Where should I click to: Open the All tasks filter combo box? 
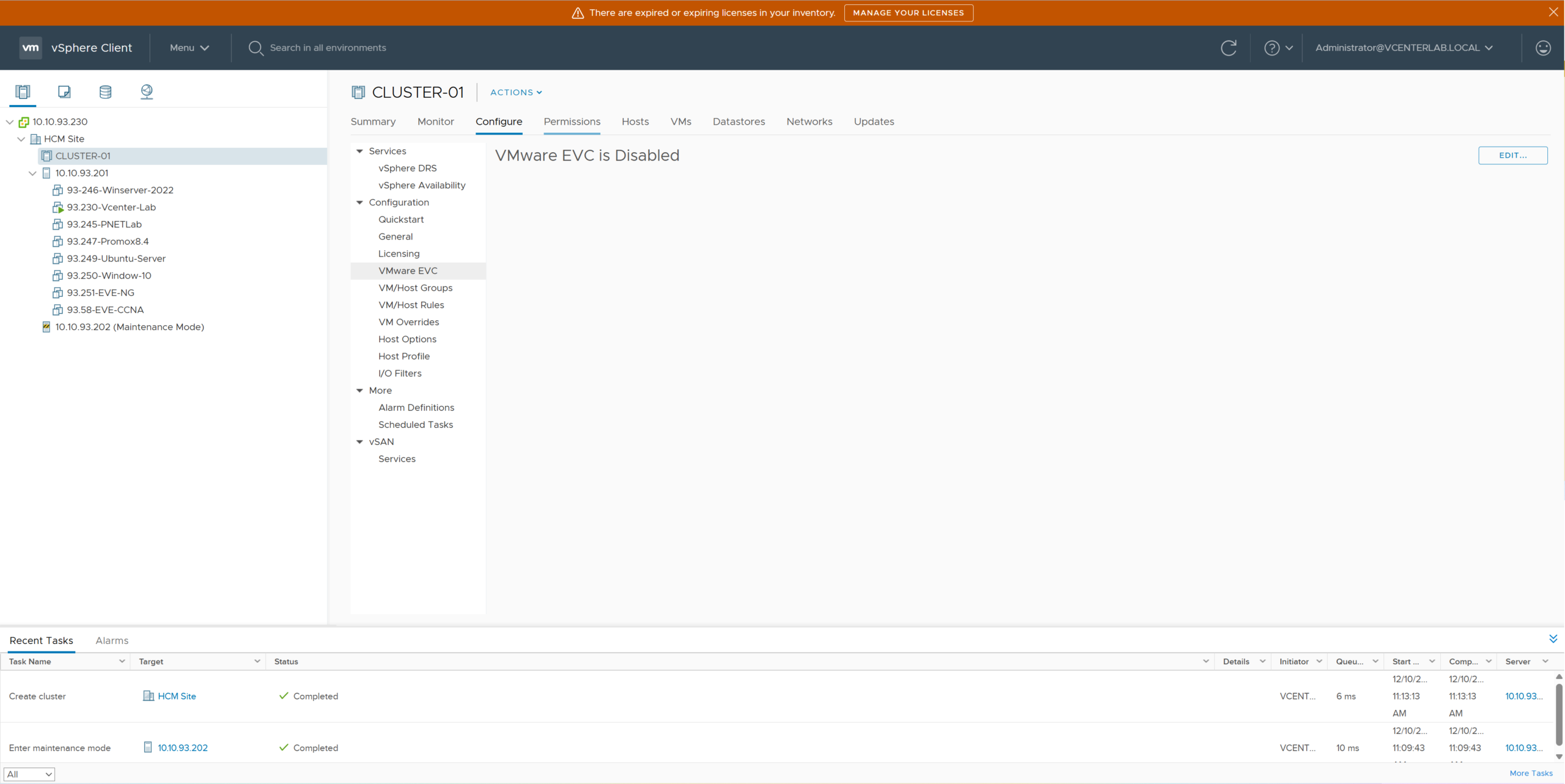[29, 774]
